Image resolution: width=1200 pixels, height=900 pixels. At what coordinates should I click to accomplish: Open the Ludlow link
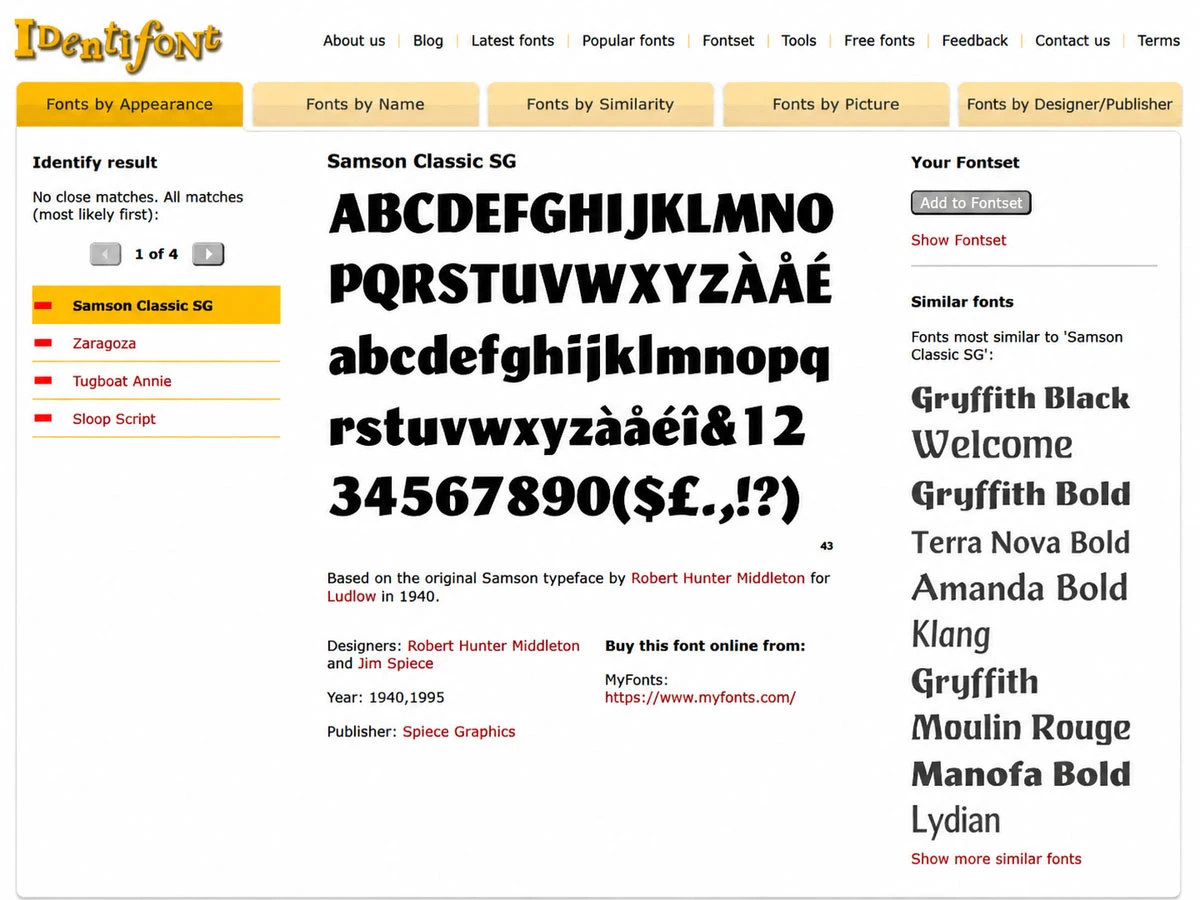point(351,596)
